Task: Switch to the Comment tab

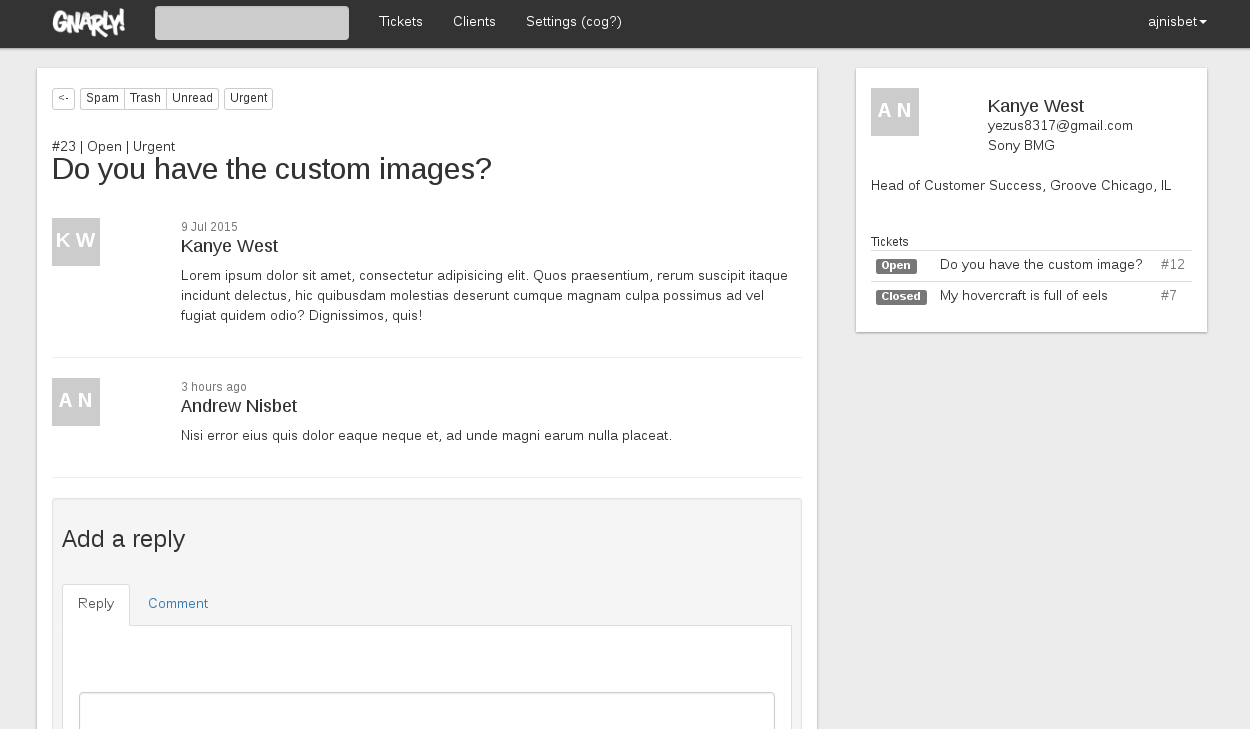Action: click(x=178, y=604)
